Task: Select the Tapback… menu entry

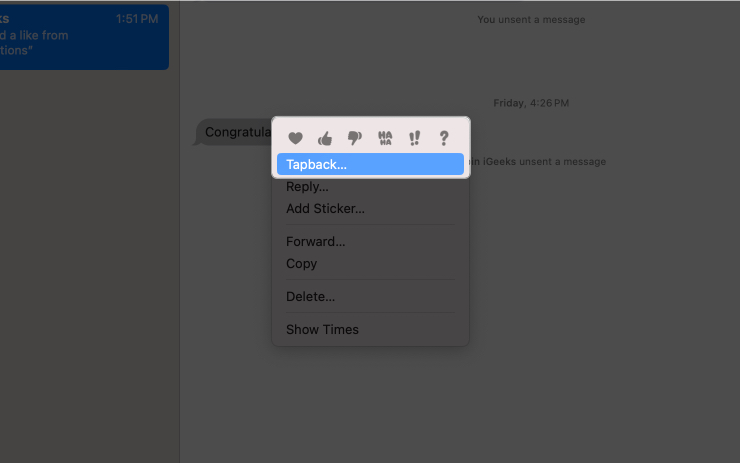Action: [x=370, y=164]
